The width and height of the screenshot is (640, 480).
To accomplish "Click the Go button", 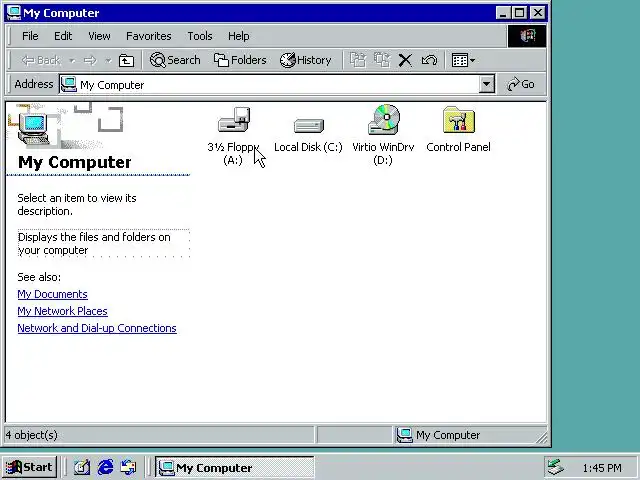I will (x=521, y=84).
